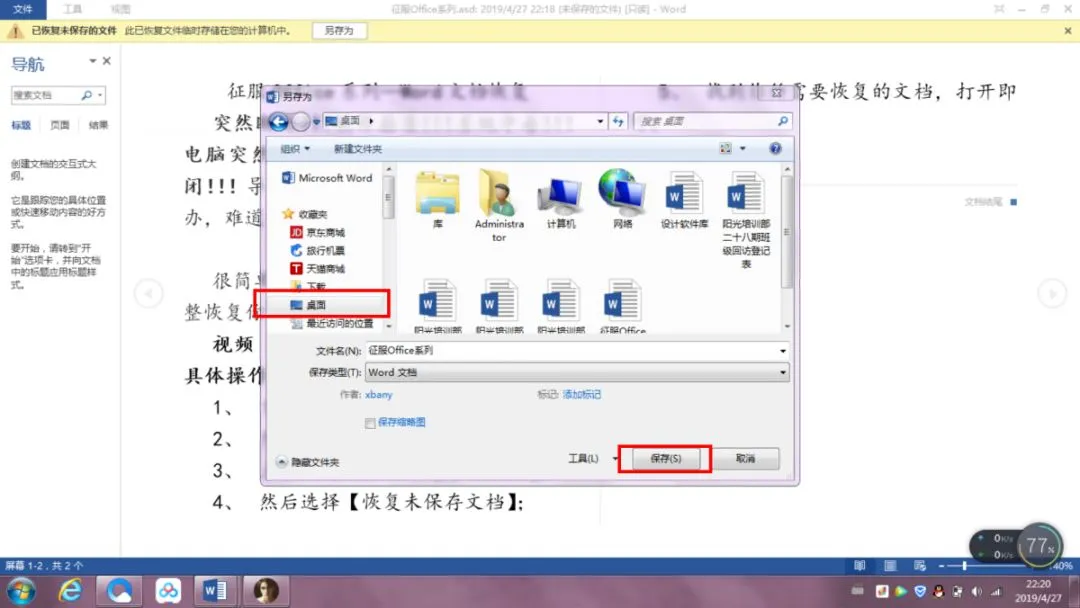Click the 保存(S) save button
Viewport: 1080px width, 608px height.
[665, 459]
